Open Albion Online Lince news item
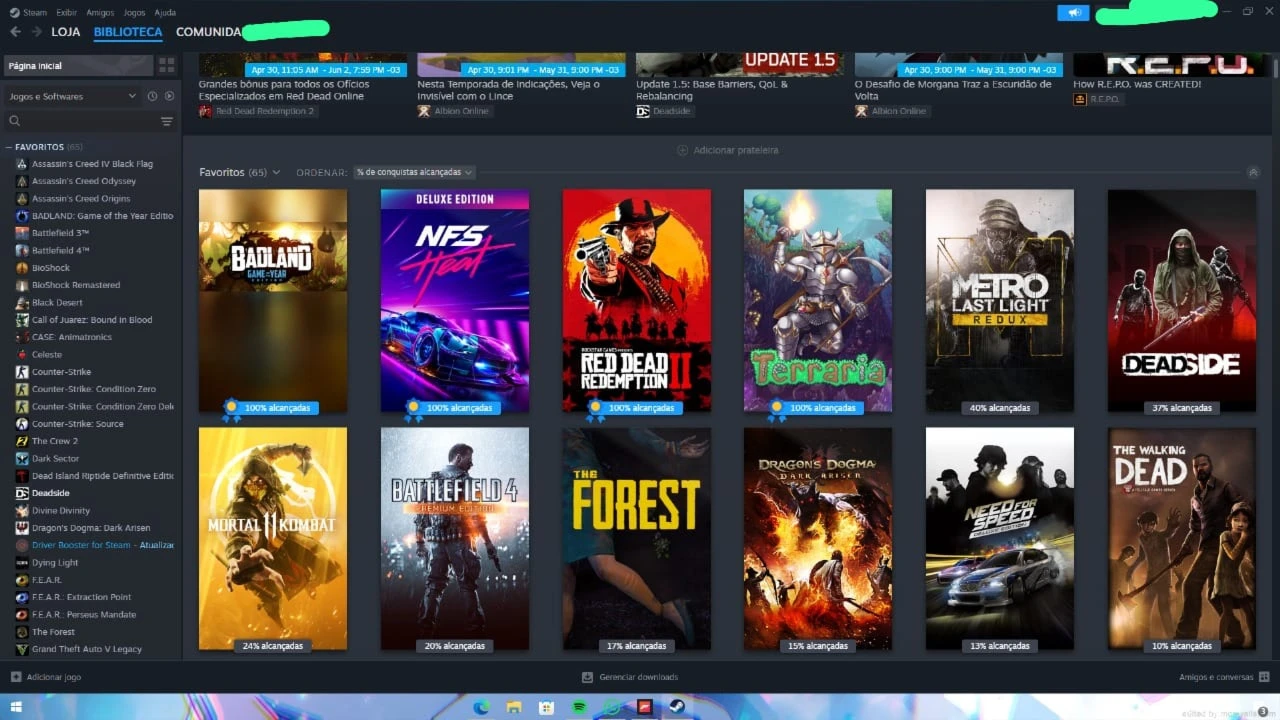The image size is (1280, 720). coord(521,90)
